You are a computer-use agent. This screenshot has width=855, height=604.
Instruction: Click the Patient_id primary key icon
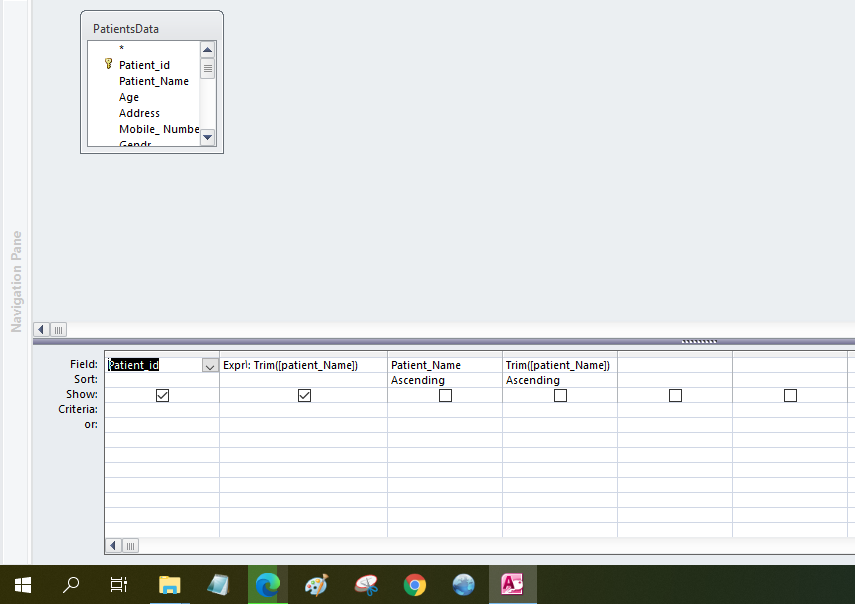tap(108, 64)
